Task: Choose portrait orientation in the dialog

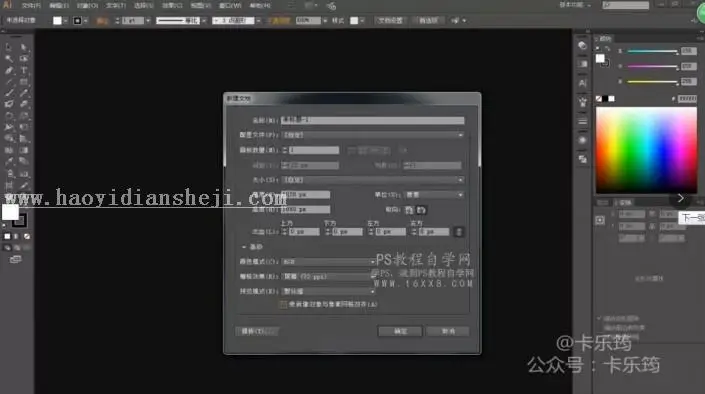Action: 409,210
